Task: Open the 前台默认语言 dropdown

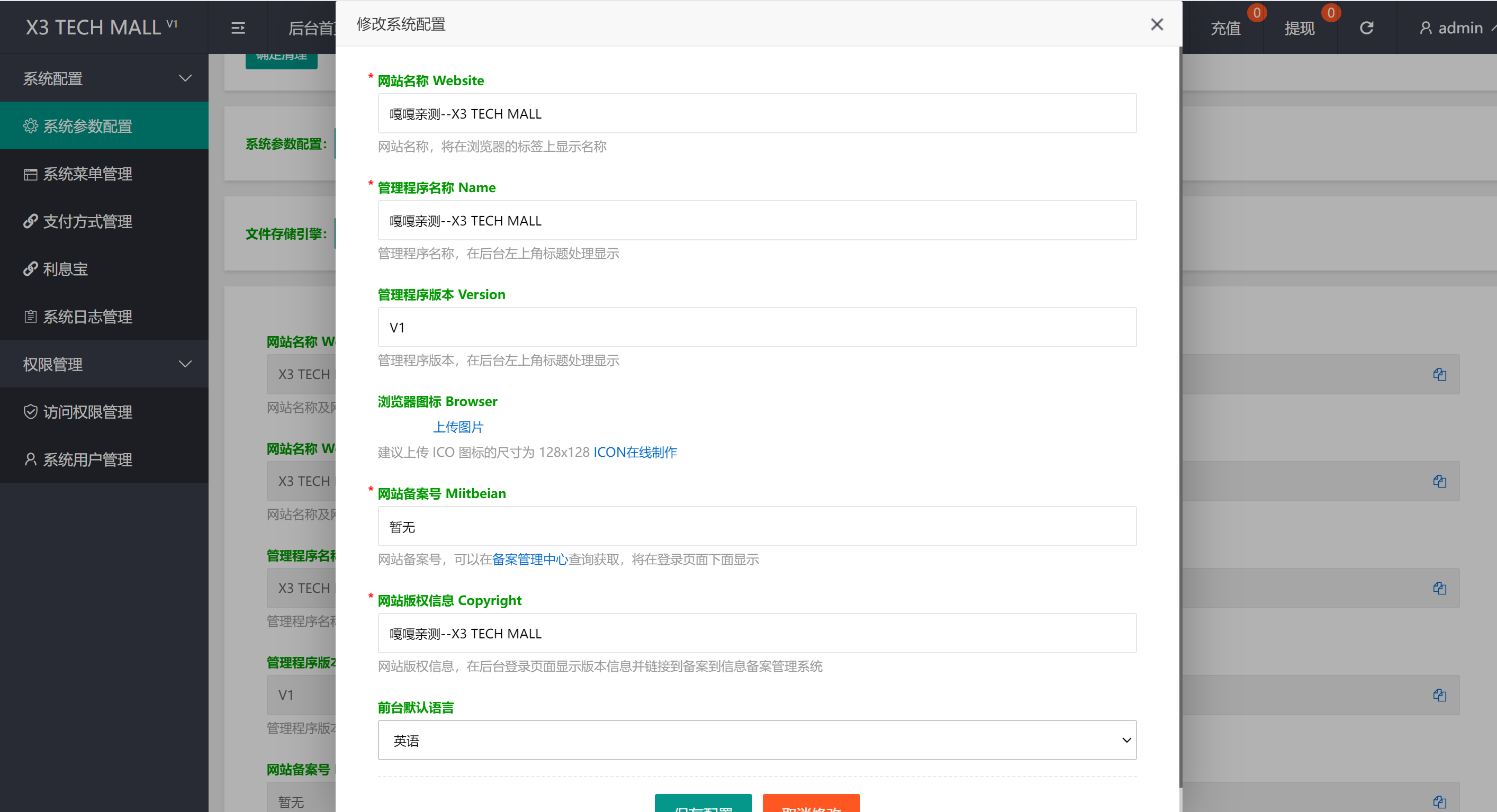Action: (757, 740)
